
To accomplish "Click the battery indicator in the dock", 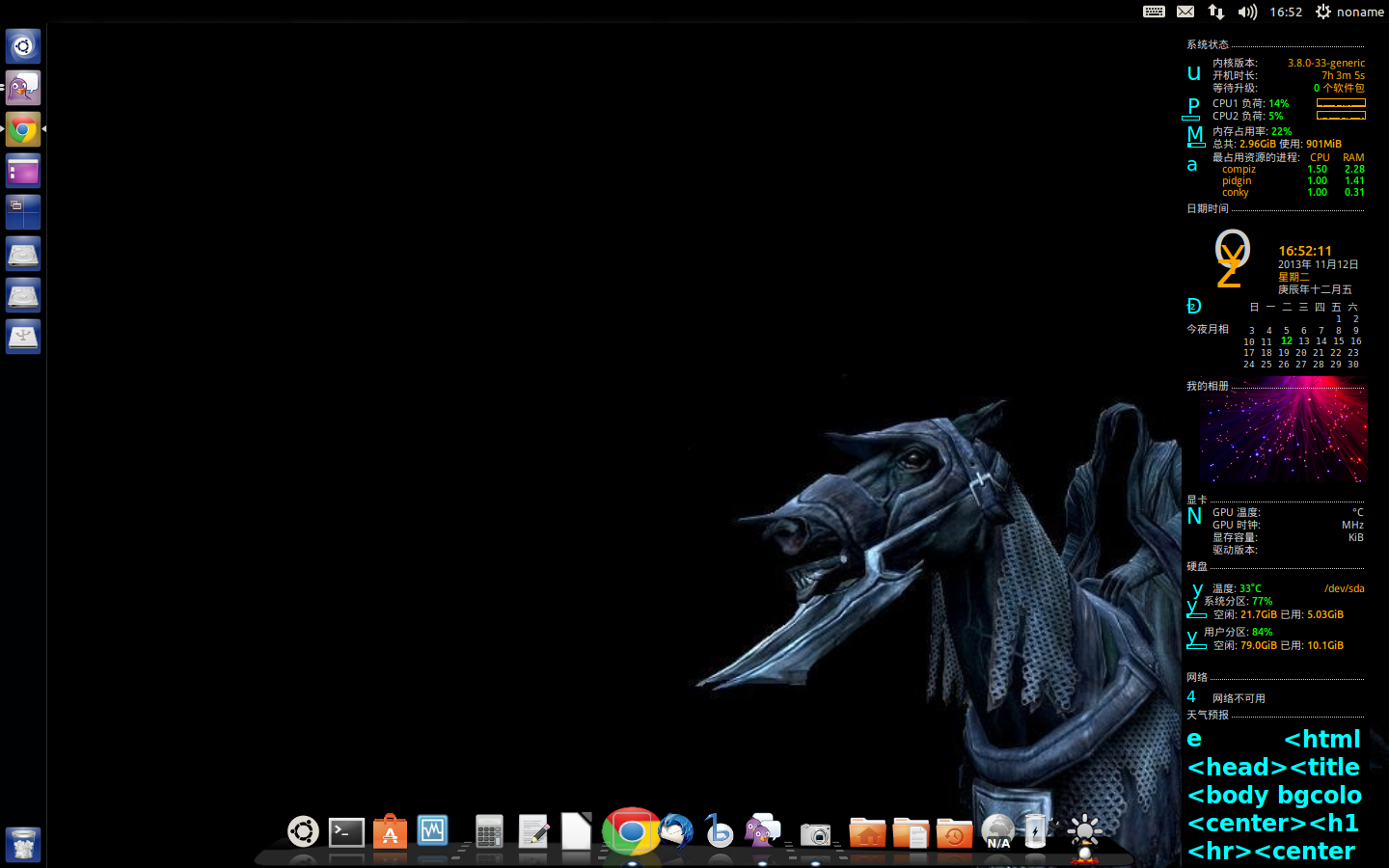I will pos(1036,831).
